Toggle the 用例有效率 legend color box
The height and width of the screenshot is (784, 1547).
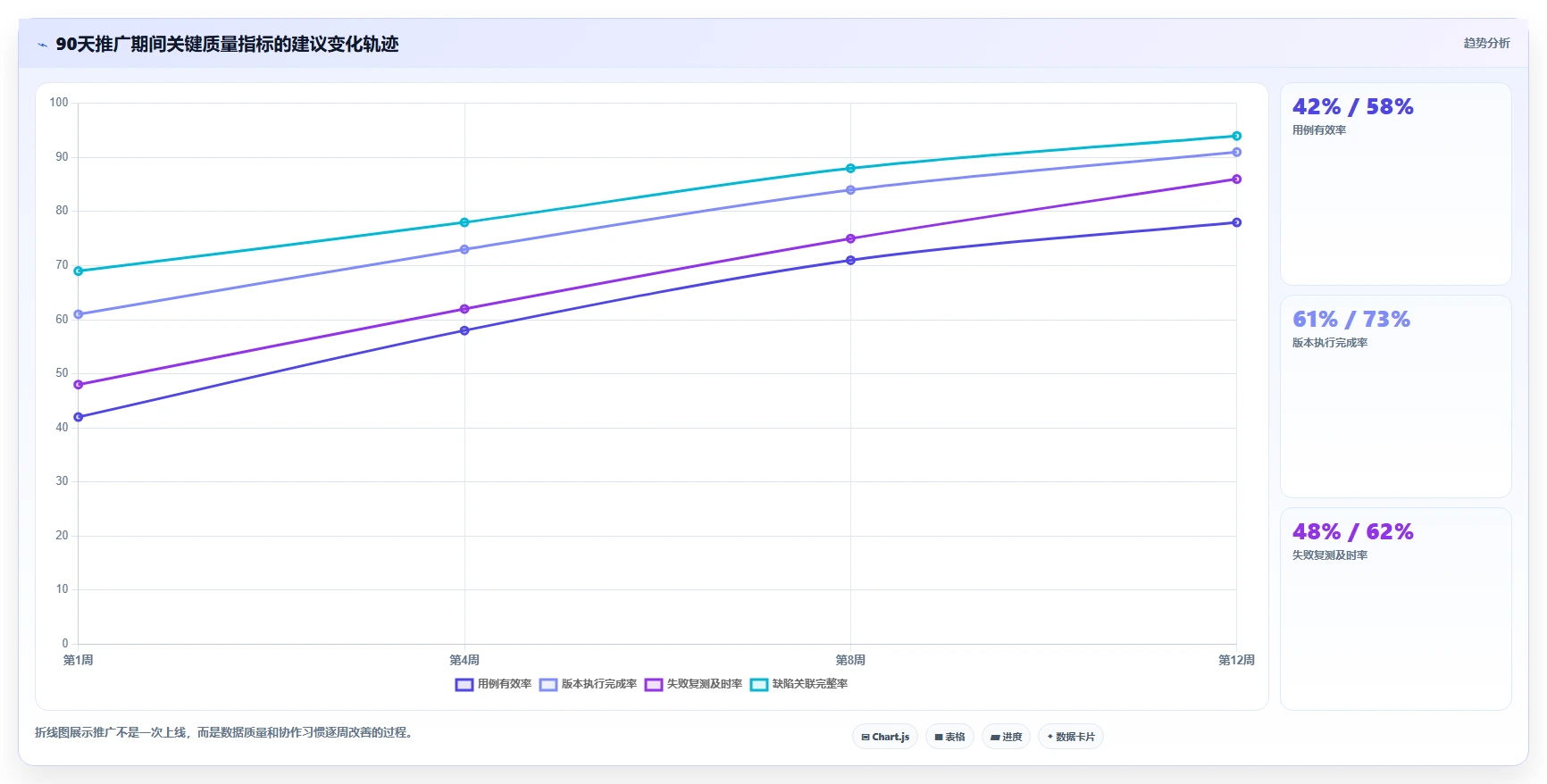point(464,685)
